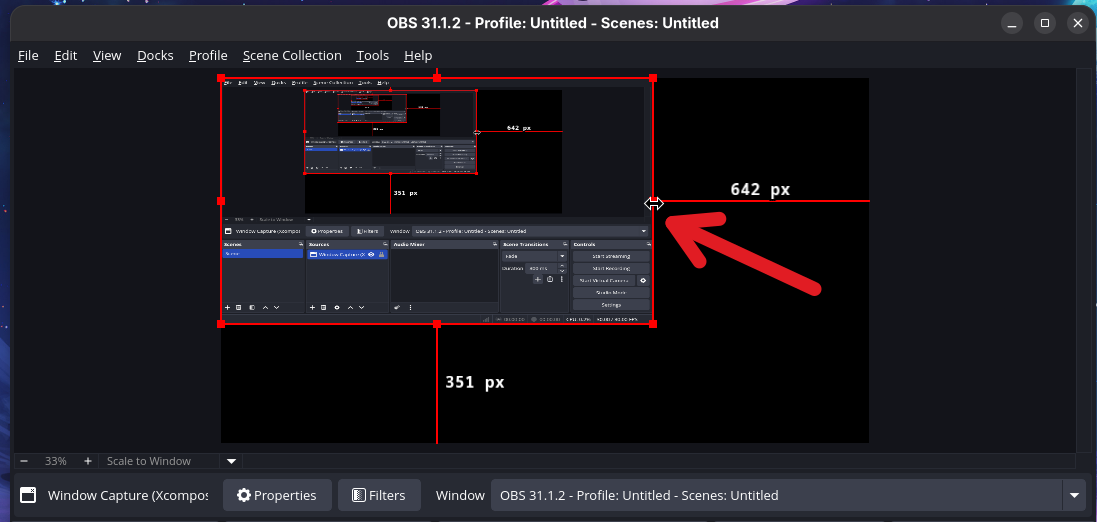This screenshot has height=522, width=1097.
Task: Maximize the OBS window
Action: coord(1045,23)
